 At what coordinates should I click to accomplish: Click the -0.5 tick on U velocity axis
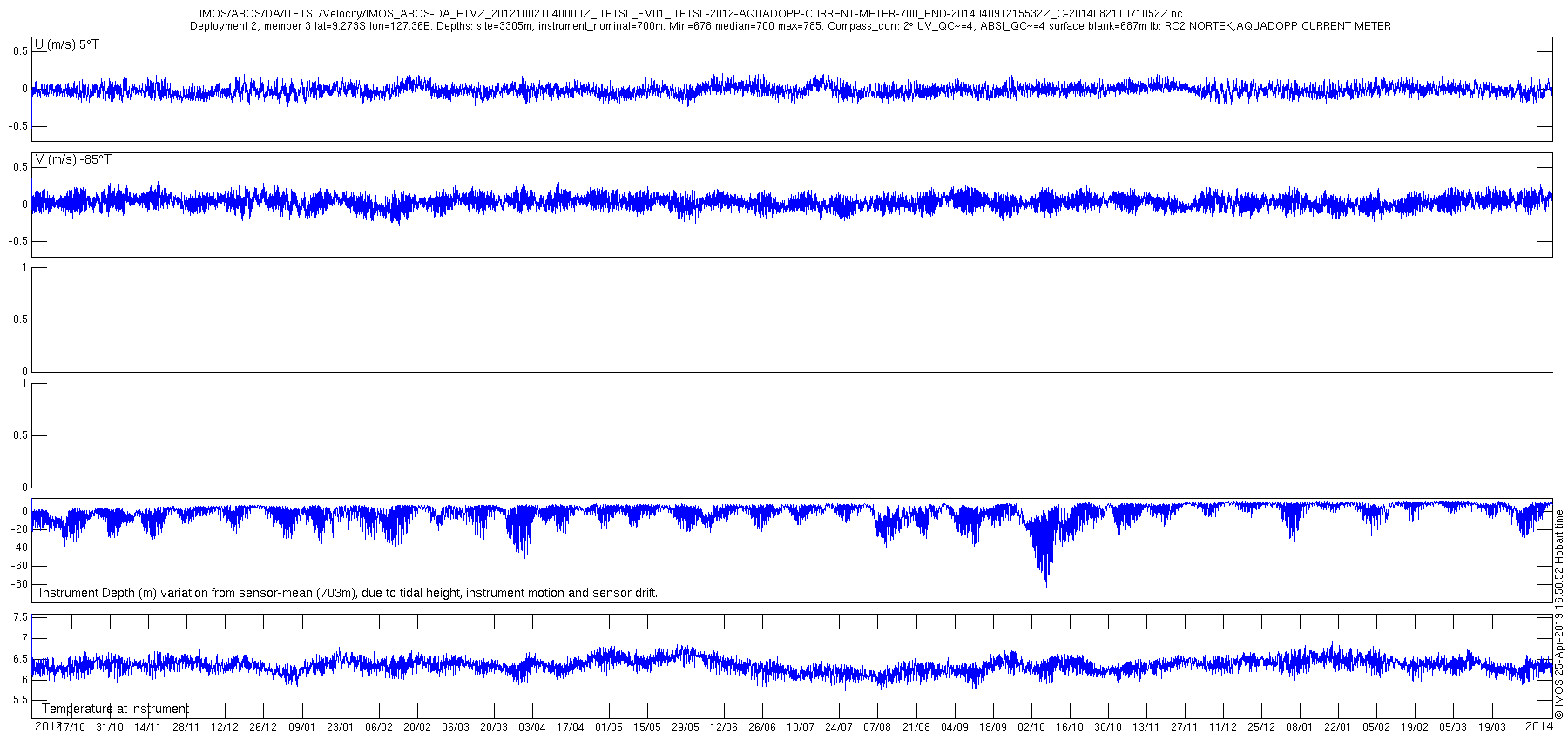click(18, 126)
